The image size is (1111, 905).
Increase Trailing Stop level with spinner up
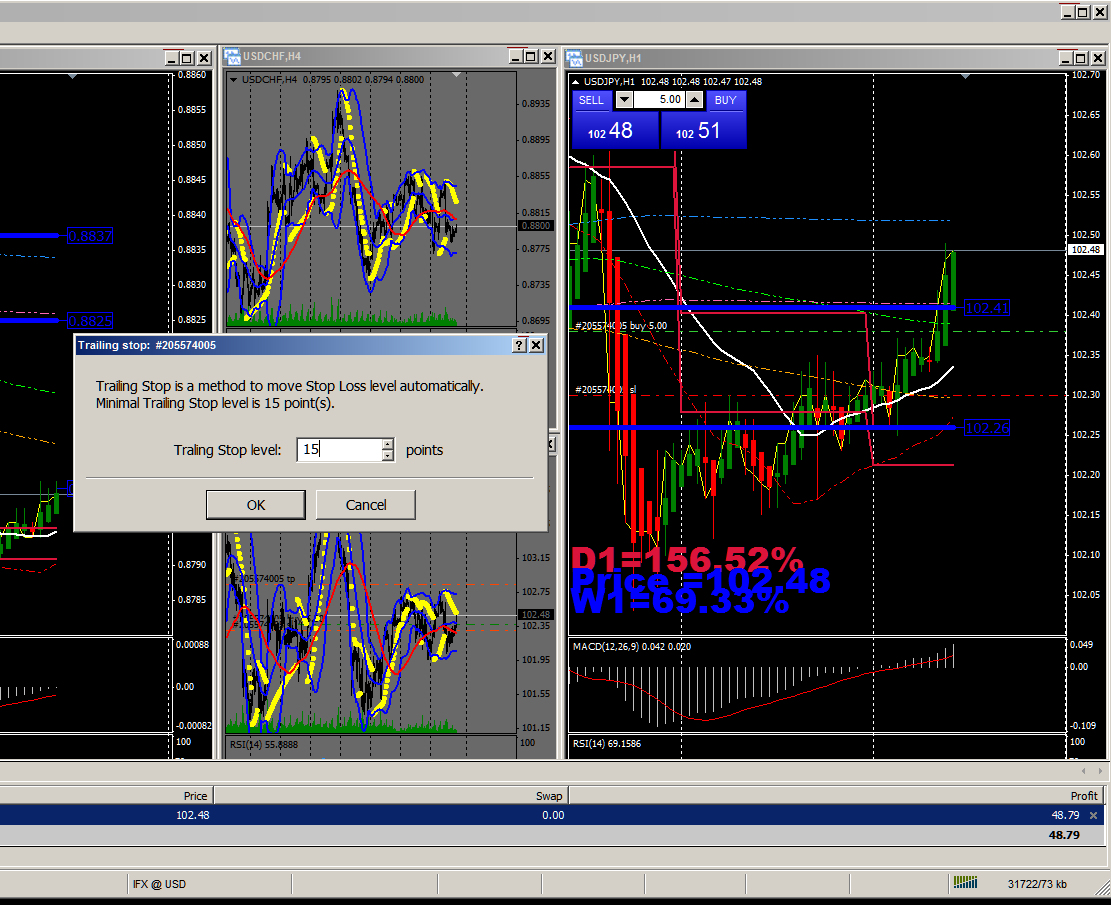point(388,444)
